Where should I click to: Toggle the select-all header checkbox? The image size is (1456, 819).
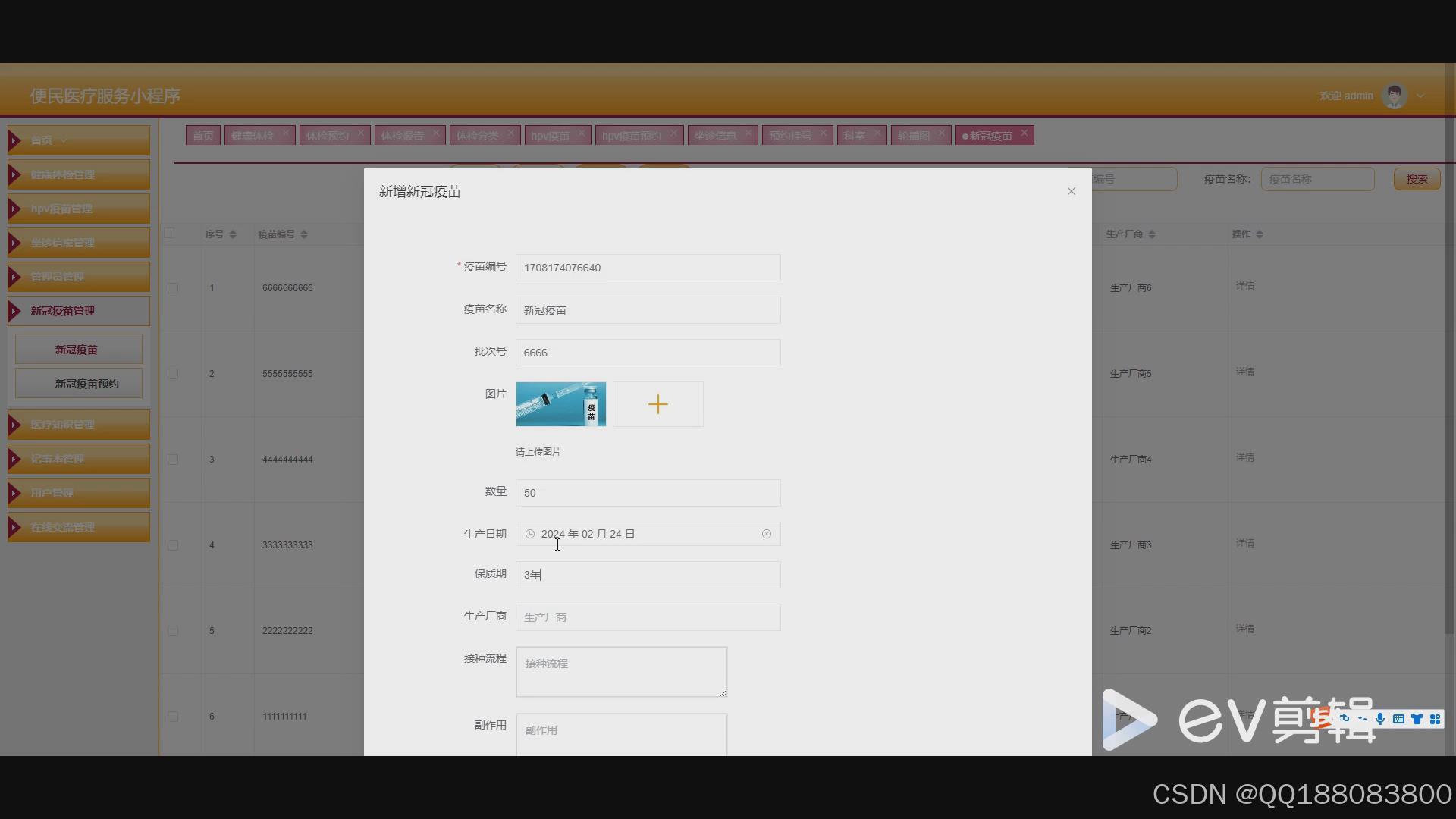[170, 234]
